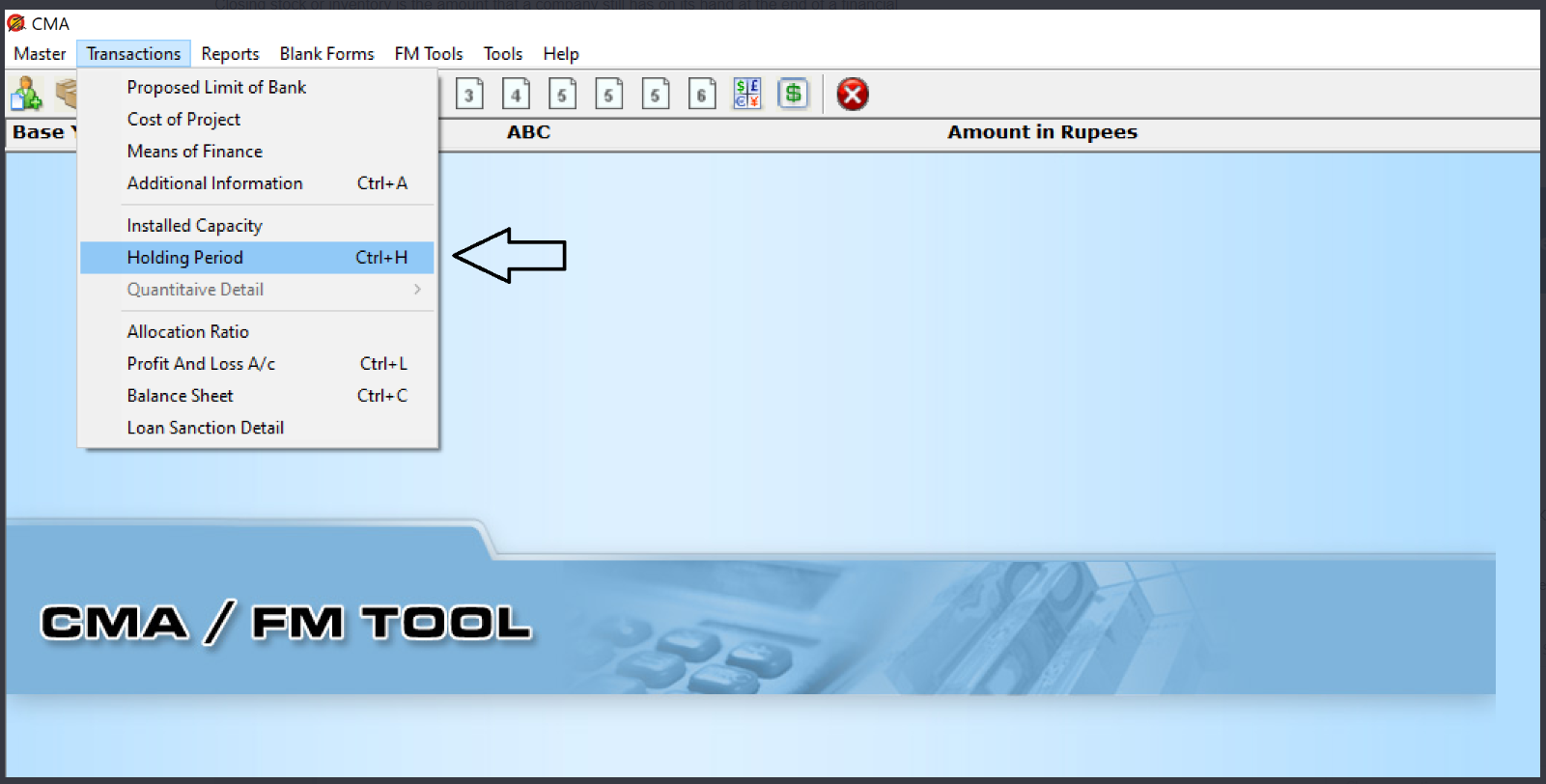Screen dimensions: 1546x784
Task: Click the red X exit icon
Action: point(852,95)
